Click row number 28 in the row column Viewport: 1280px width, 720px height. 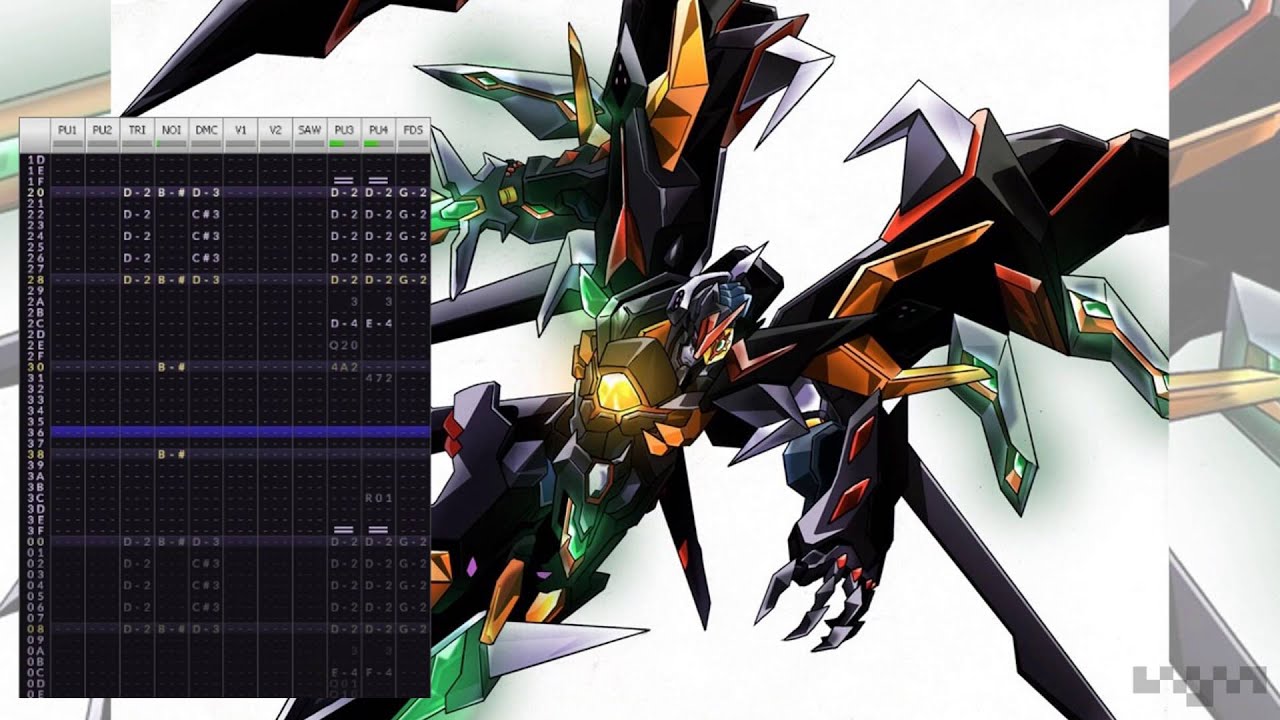36,280
